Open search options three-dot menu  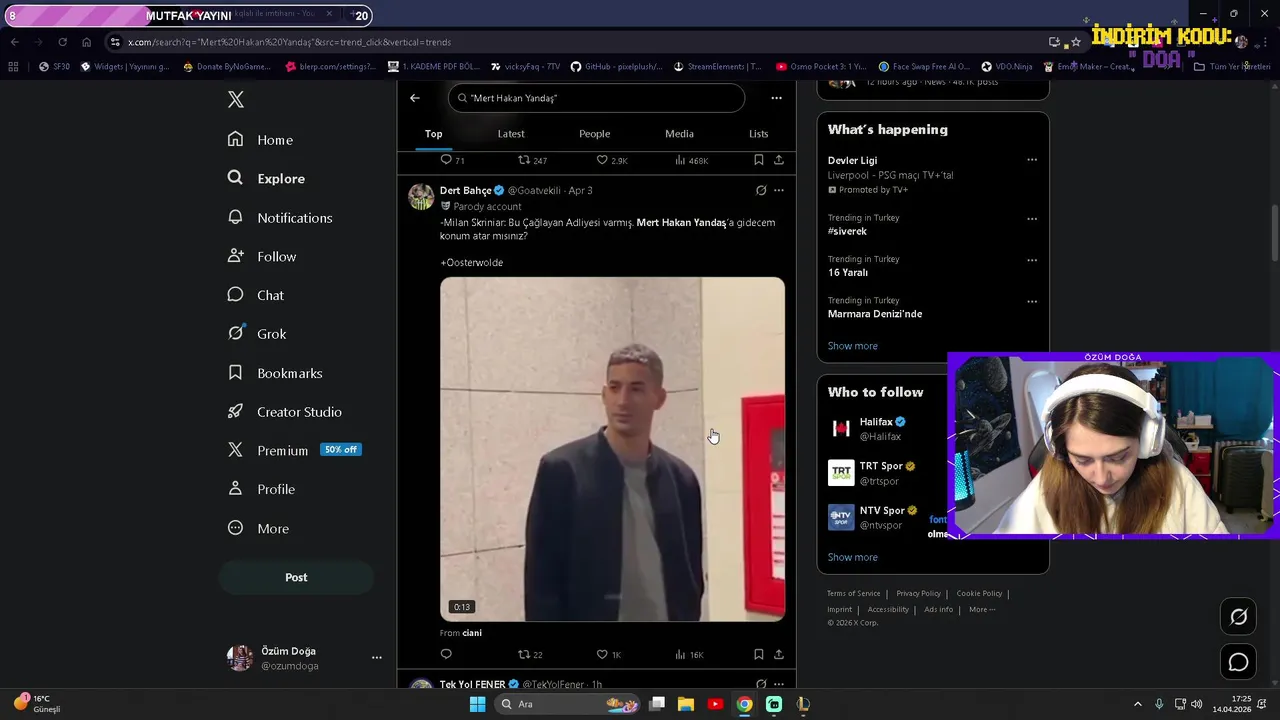coord(776,98)
